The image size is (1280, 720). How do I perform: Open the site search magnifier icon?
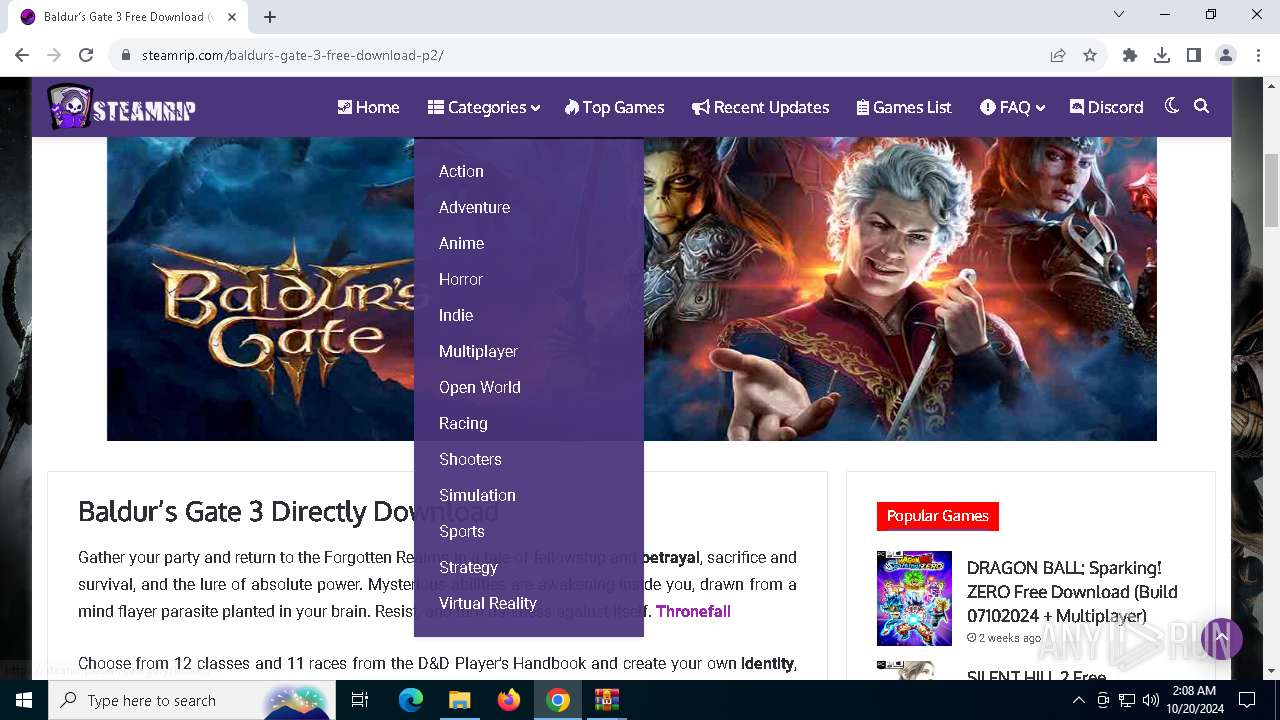(x=1202, y=106)
